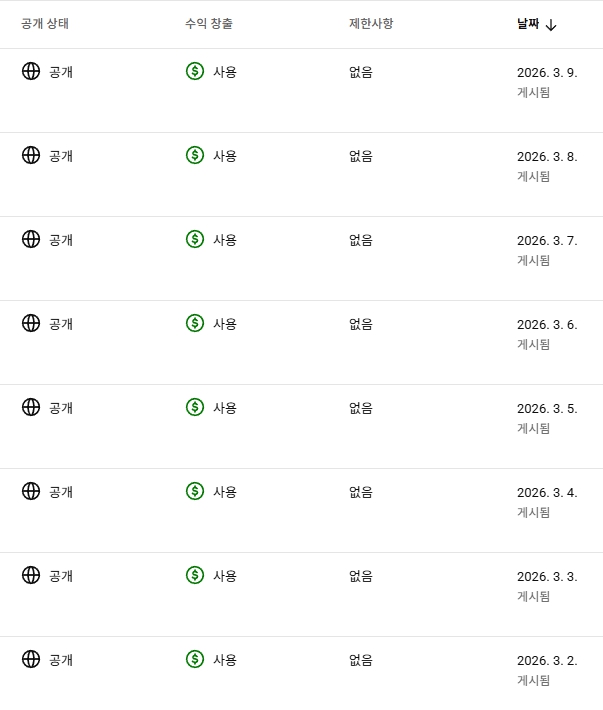The width and height of the screenshot is (603, 710).
Task: Sort by the 날짜 column header
Action: [527, 24]
